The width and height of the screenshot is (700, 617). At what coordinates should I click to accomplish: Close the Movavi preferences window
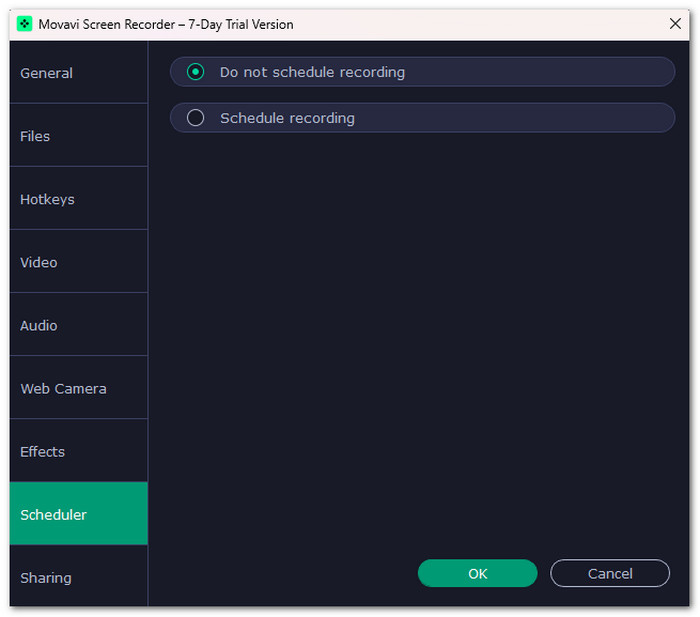(x=675, y=24)
